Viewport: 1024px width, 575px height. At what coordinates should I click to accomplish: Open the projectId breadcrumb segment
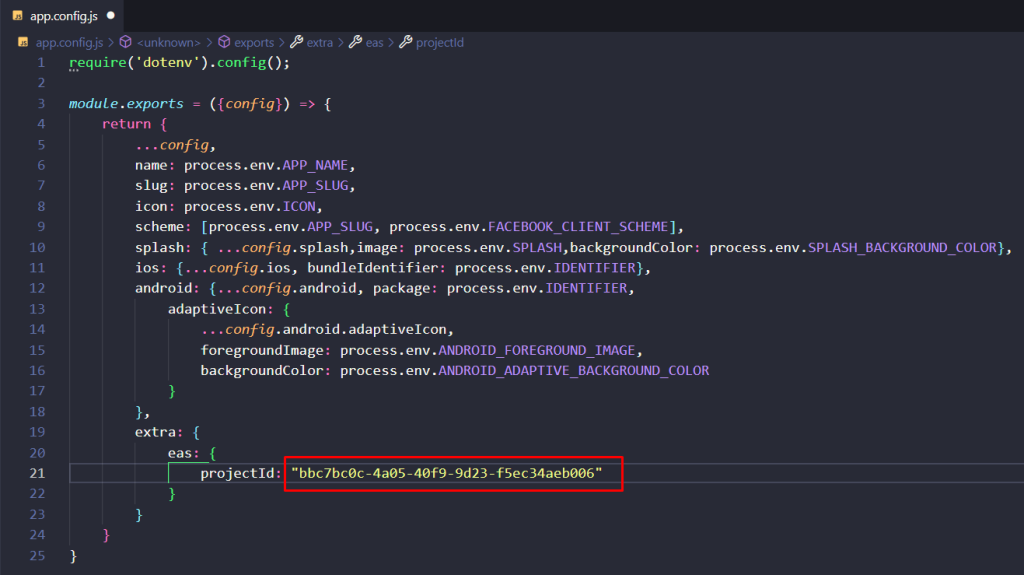[x=440, y=42]
